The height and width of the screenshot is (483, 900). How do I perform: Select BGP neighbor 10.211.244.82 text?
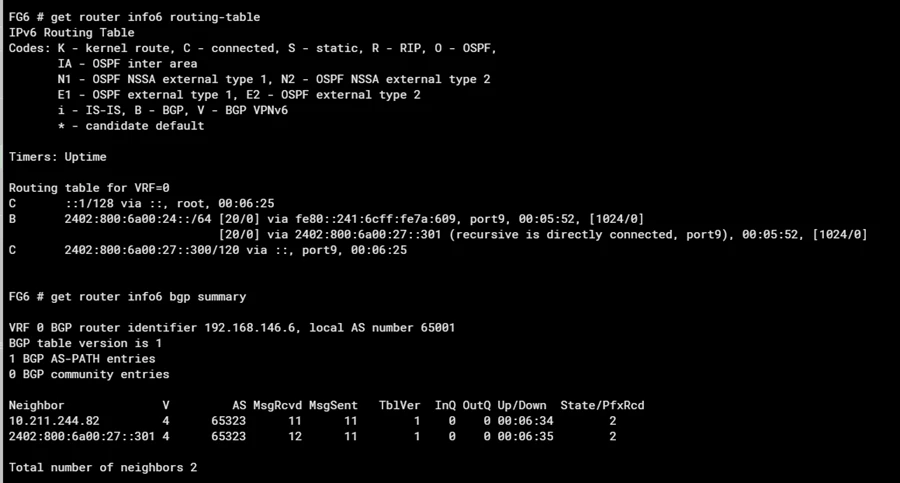coord(54,421)
